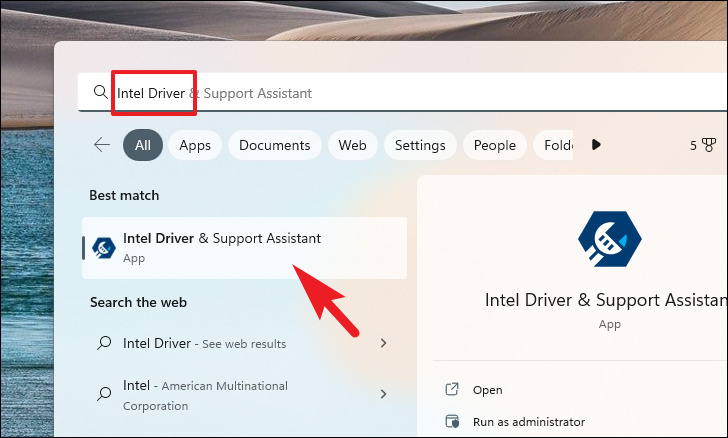The image size is (728, 438).
Task: Open the rewards trophy icon
Action: [x=709, y=145]
